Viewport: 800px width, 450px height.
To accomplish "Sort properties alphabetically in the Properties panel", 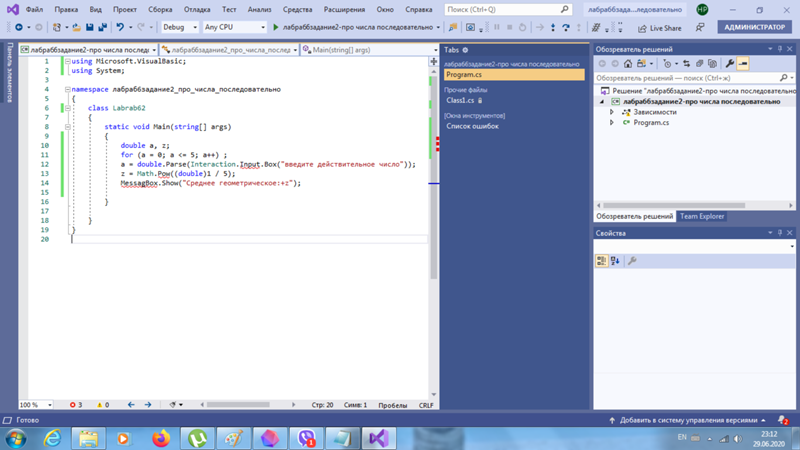I will 615,261.
